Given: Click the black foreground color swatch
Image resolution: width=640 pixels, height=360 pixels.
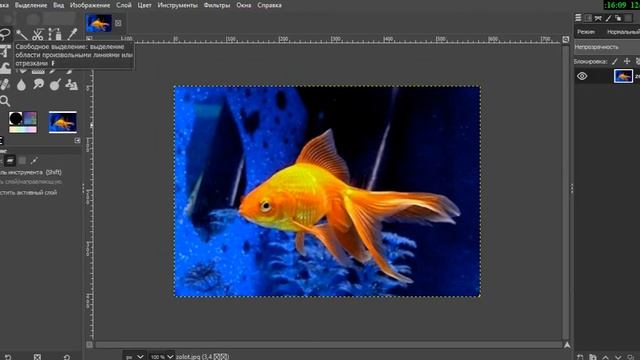Looking at the screenshot, I should tap(16, 118).
